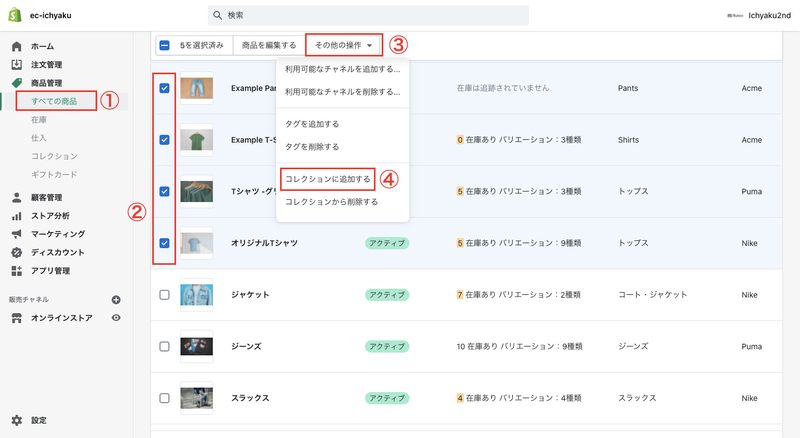Image resolution: width=800 pixels, height=438 pixels.
Task: Open コレクション submenu link
Action: [54, 156]
